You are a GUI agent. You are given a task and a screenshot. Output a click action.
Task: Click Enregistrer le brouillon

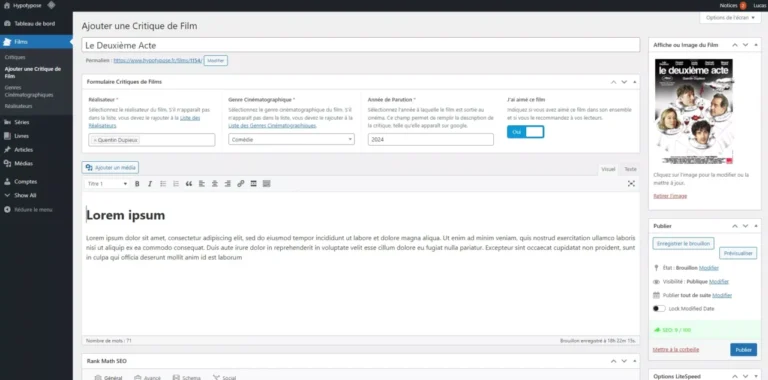coord(683,243)
